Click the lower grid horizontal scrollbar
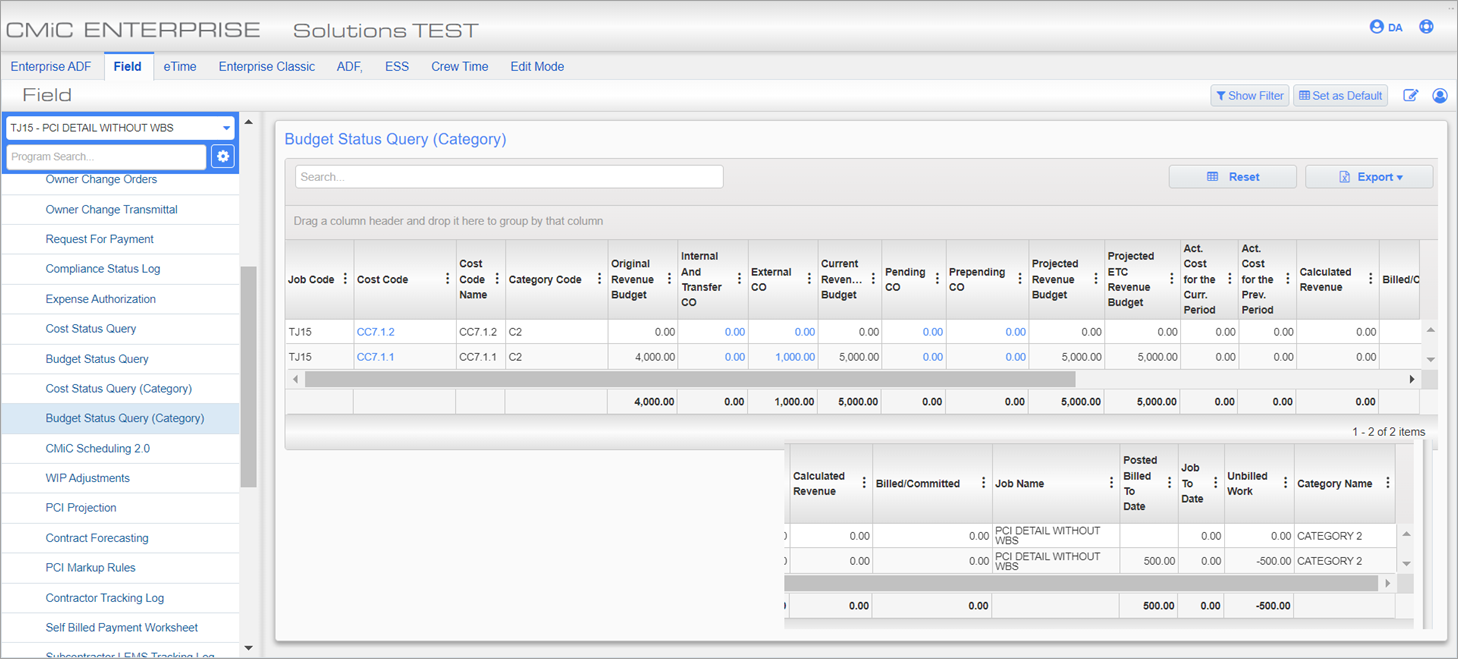This screenshot has height=659, width=1458. pyautogui.click(x=1081, y=582)
